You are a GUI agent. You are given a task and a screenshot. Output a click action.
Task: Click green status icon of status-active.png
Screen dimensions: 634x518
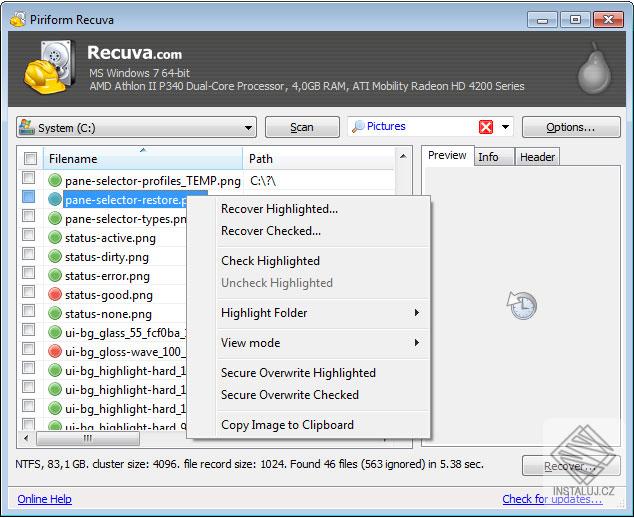tap(55, 237)
